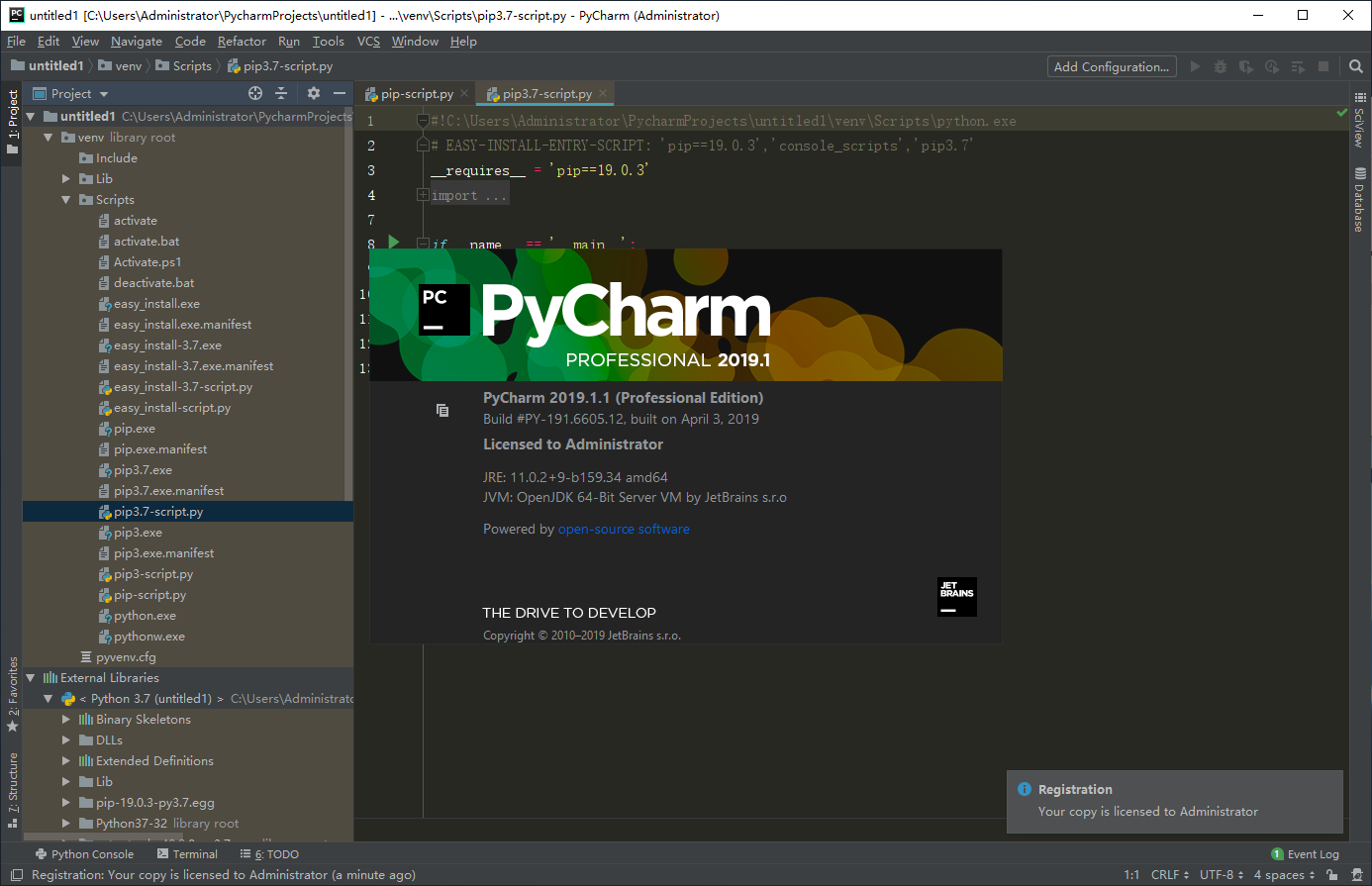Collapse the untitled1 project root node

31,117
